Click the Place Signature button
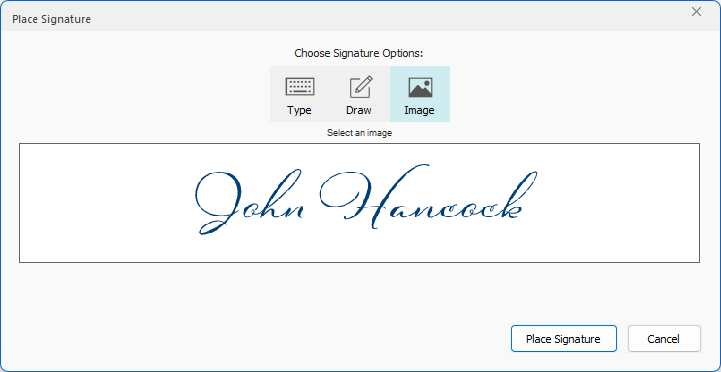721x372 pixels. (x=563, y=339)
